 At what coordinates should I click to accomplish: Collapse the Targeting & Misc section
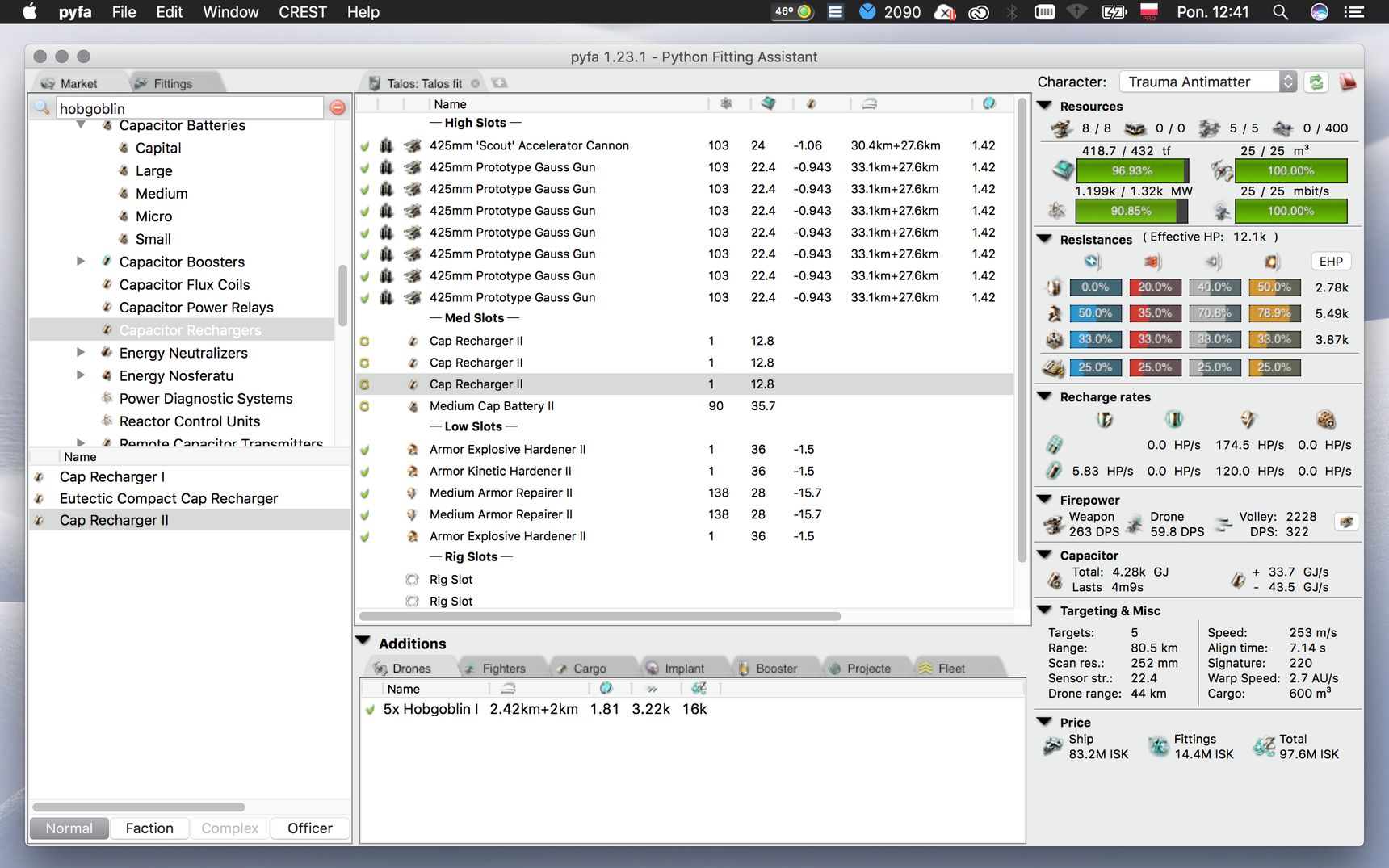1044,610
